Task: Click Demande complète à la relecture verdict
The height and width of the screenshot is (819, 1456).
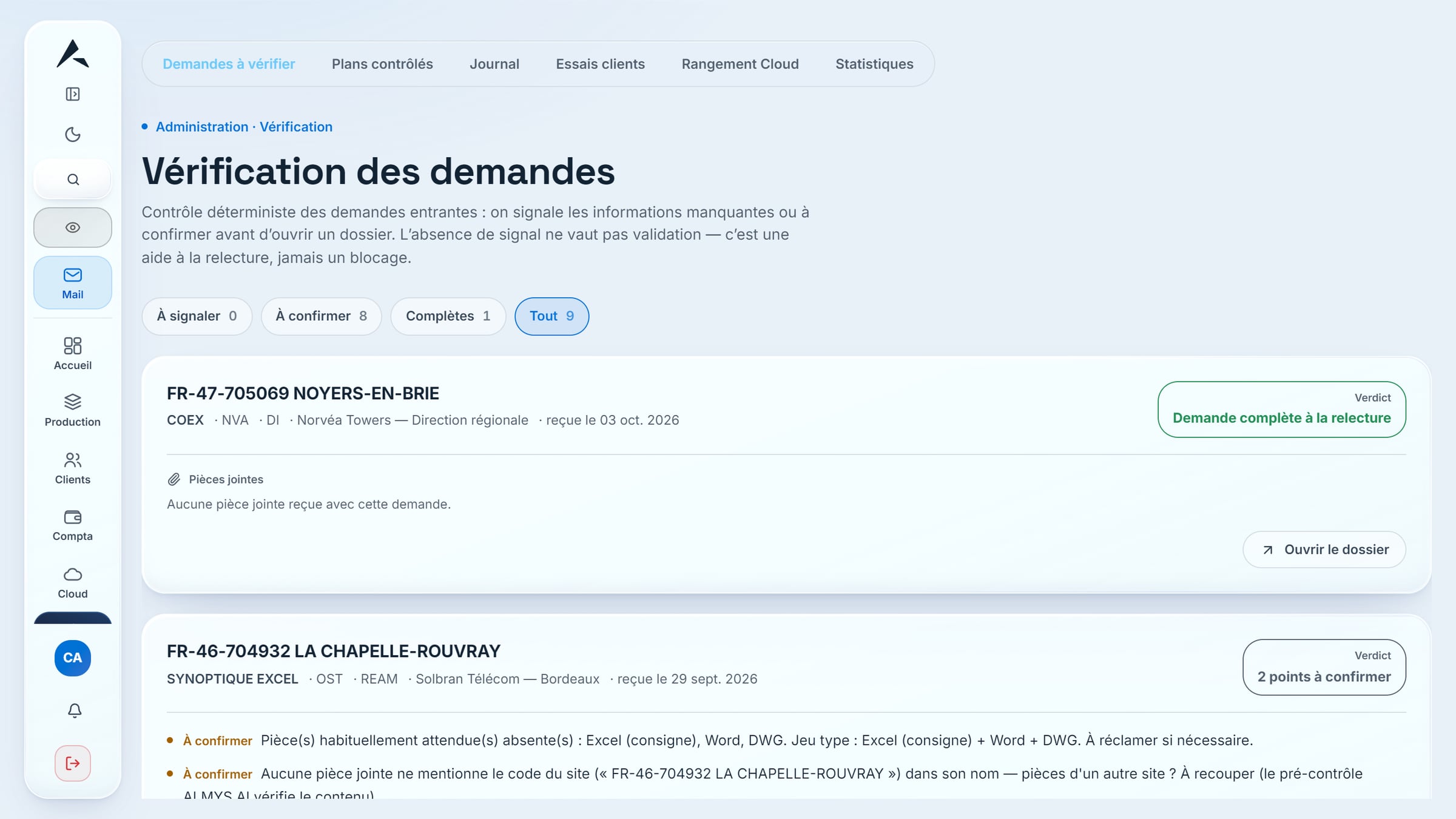Action: [1282, 409]
